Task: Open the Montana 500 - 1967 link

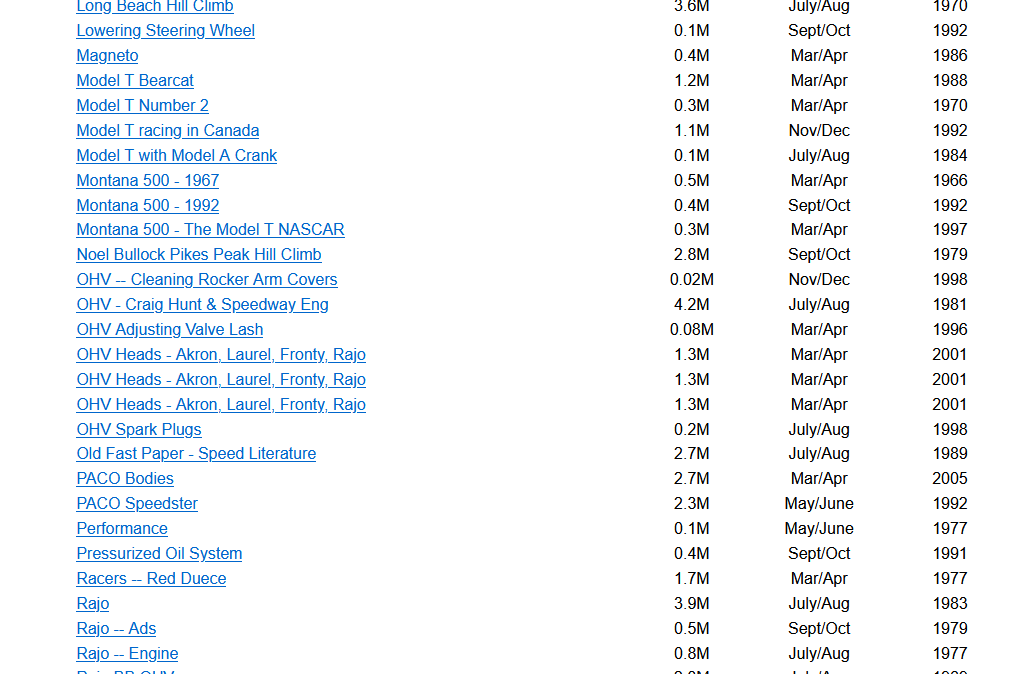Action: click(147, 181)
